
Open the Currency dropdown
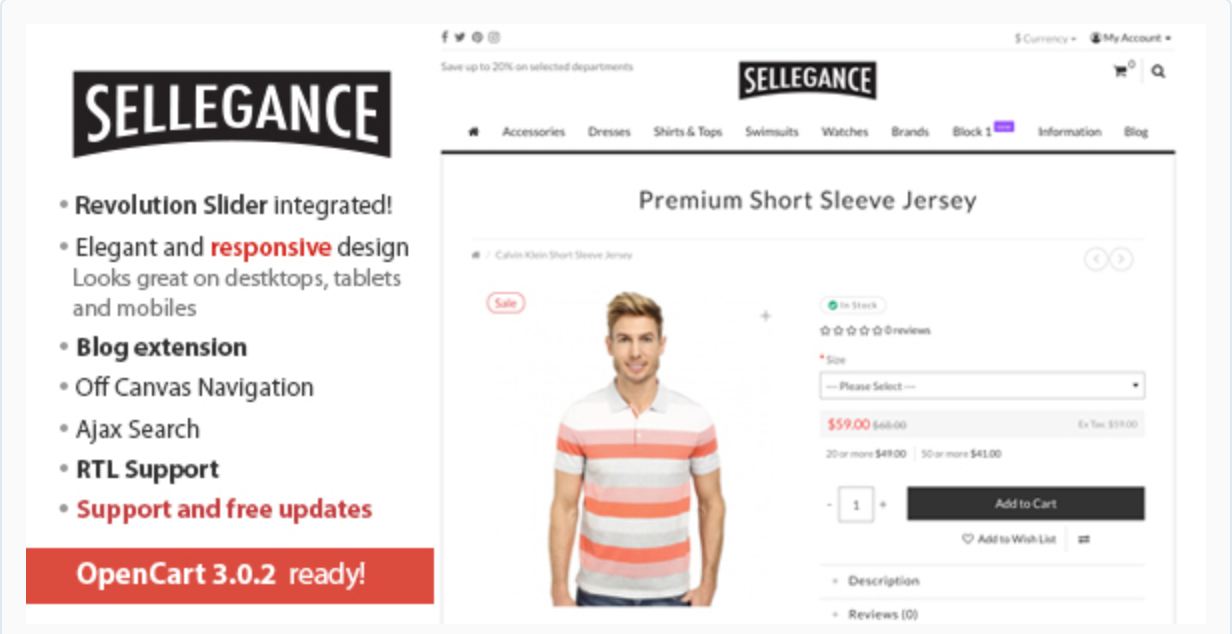[1045, 39]
